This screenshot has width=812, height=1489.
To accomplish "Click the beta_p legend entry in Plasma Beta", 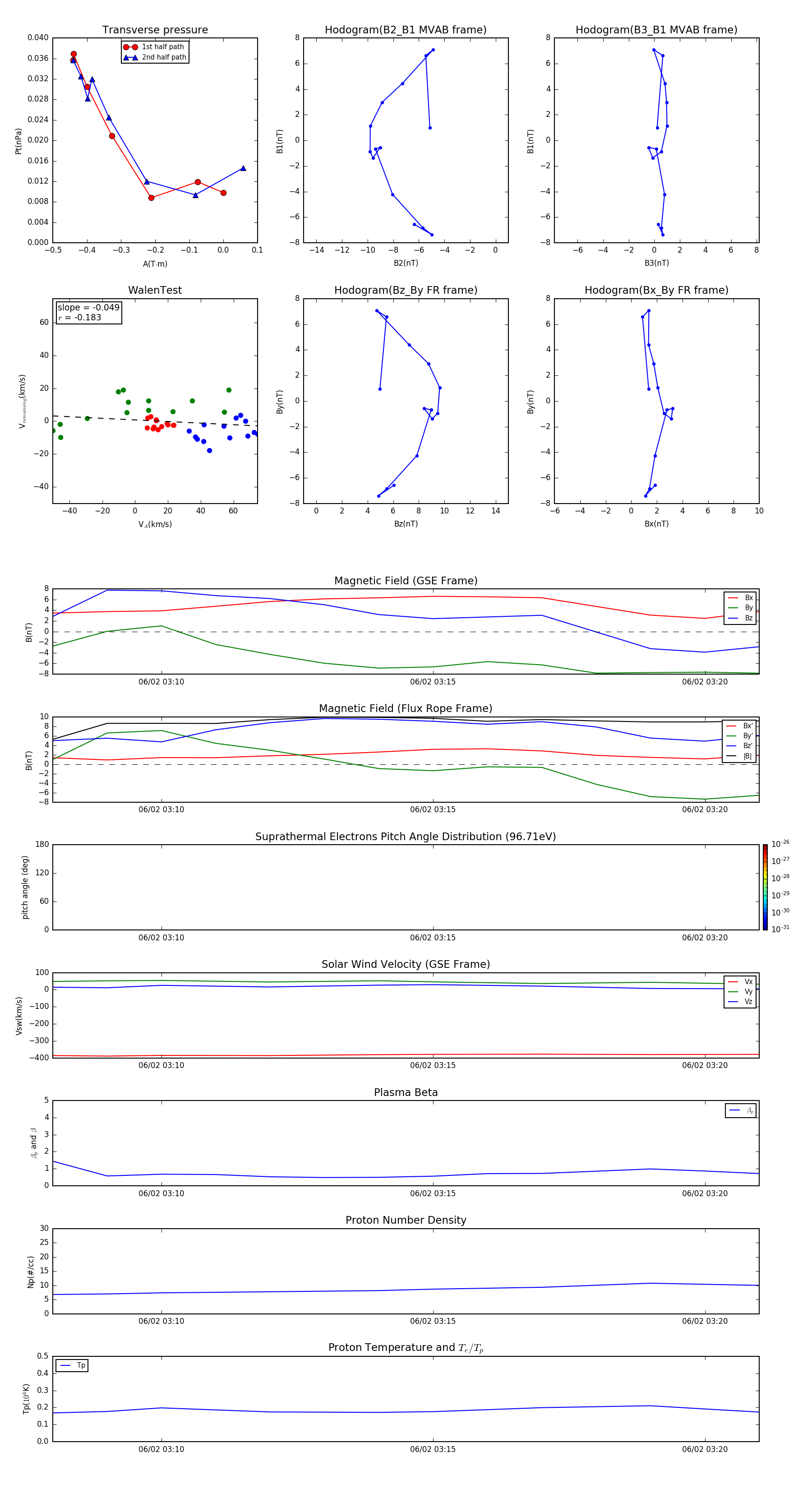I will point(742,1110).
